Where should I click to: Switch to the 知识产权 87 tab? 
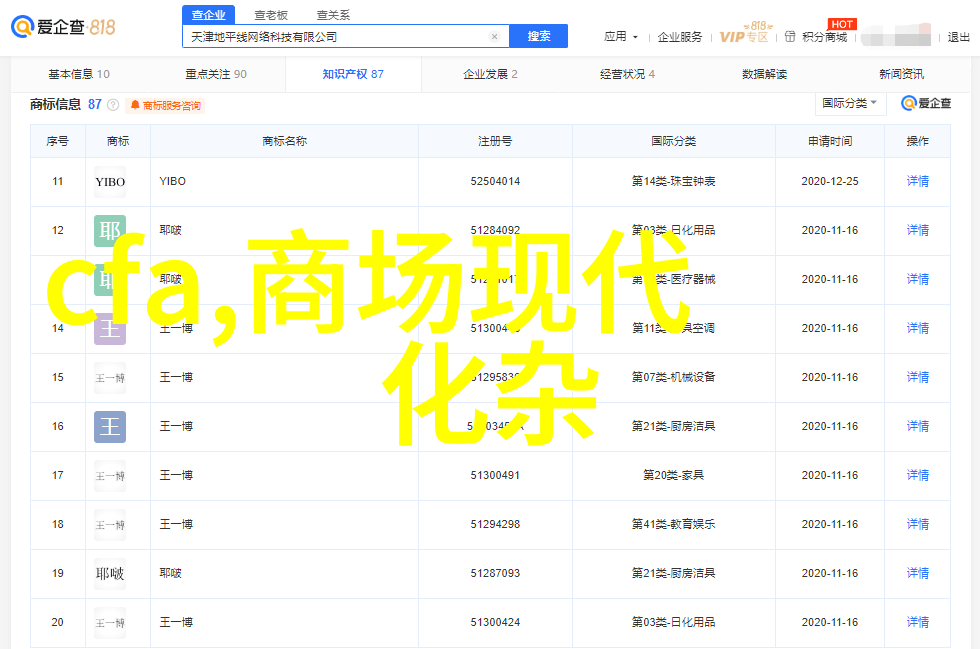pyautogui.click(x=353, y=74)
